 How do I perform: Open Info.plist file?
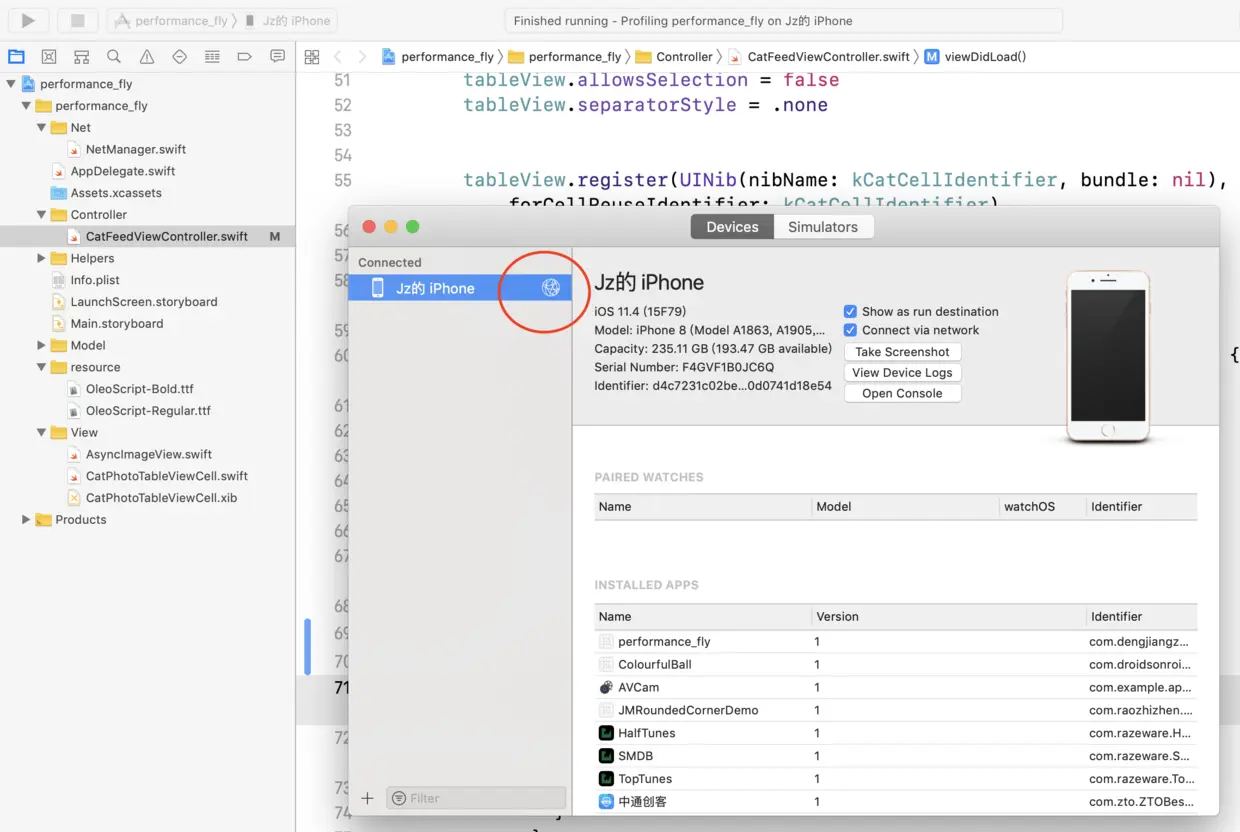tap(94, 280)
